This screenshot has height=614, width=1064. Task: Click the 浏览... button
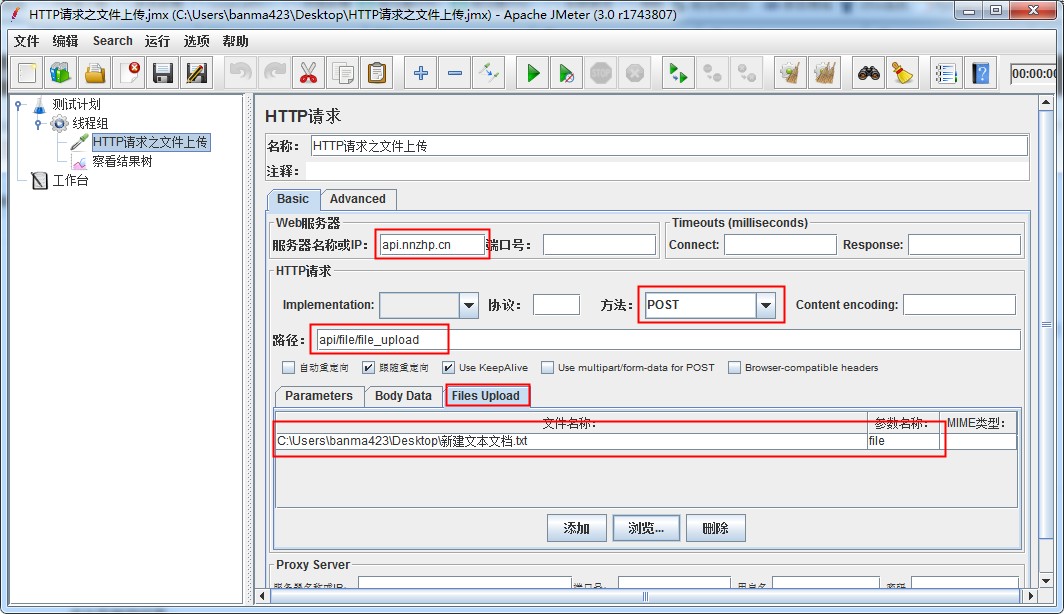point(646,528)
